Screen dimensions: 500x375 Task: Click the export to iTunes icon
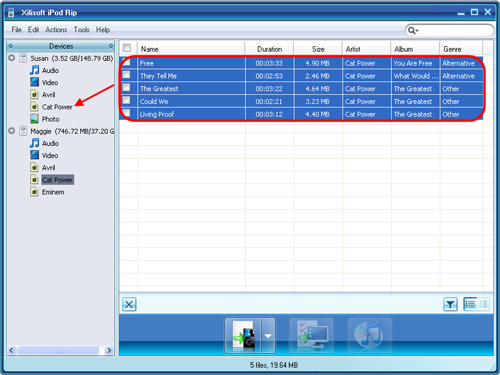tap(369, 335)
